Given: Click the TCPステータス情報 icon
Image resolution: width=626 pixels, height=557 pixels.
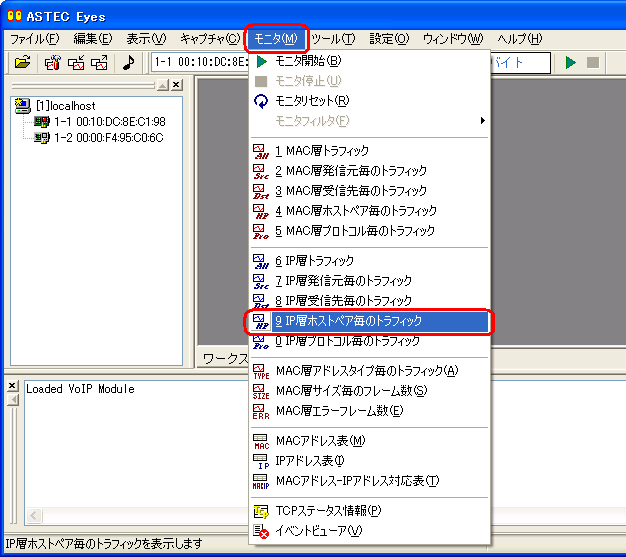Looking at the screenshot, I should 261,511.
